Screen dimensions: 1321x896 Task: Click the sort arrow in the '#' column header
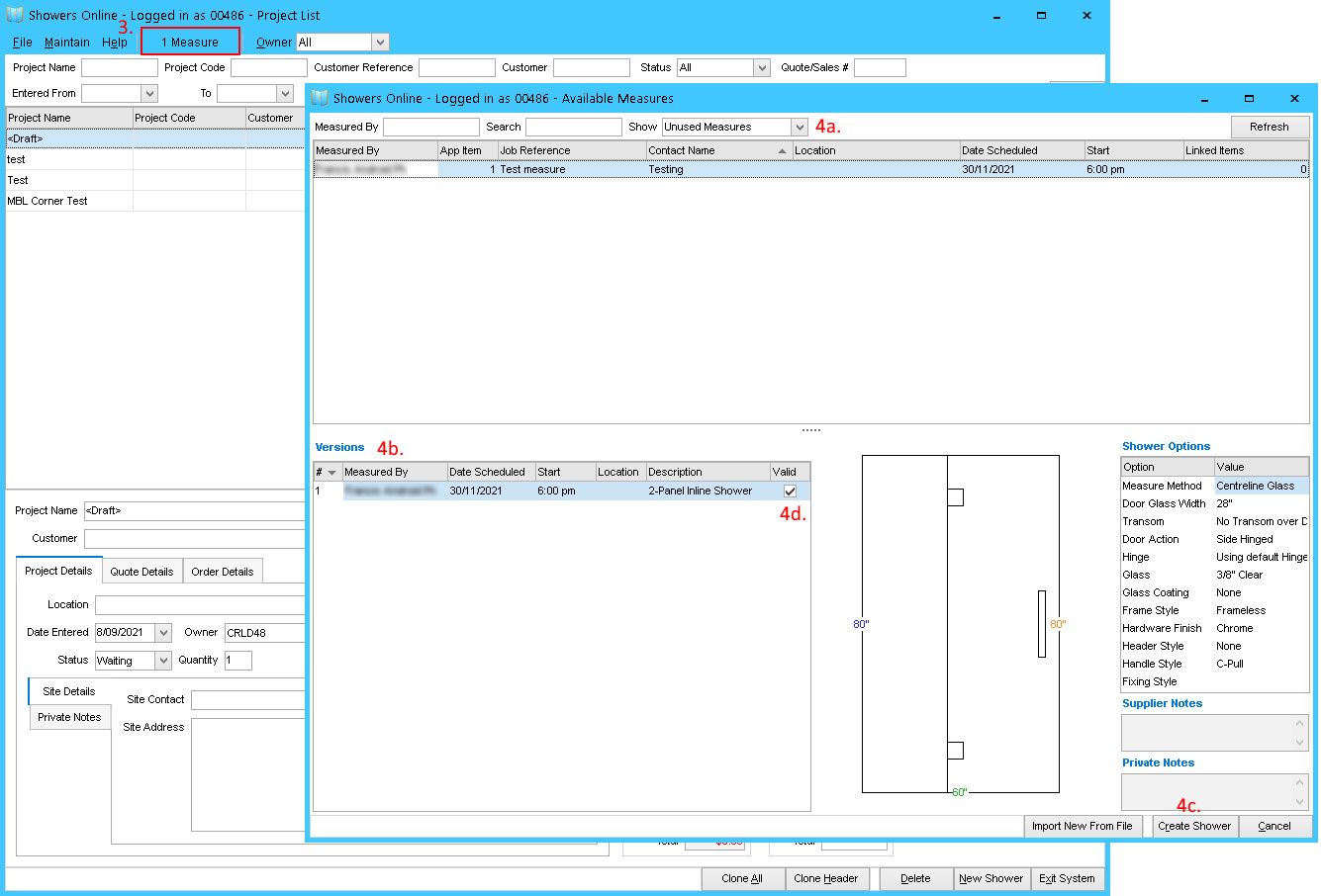pos(331,473)
